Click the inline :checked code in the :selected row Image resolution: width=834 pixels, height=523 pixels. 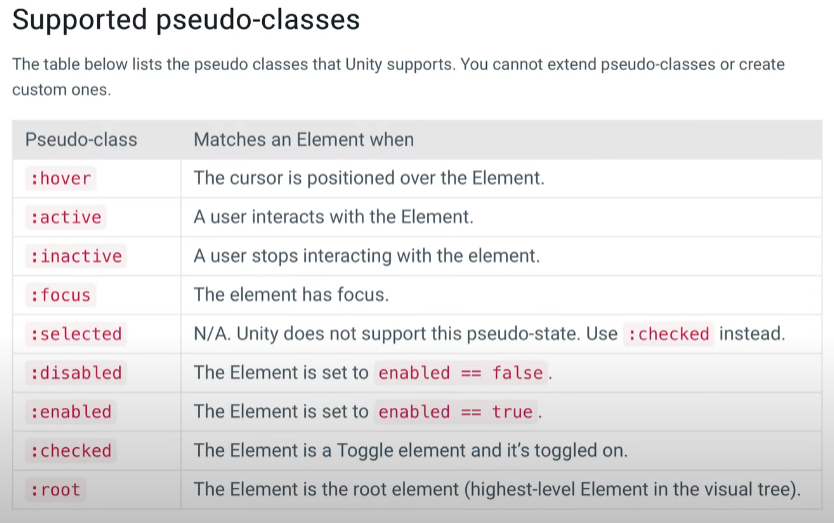coord(668,334)
